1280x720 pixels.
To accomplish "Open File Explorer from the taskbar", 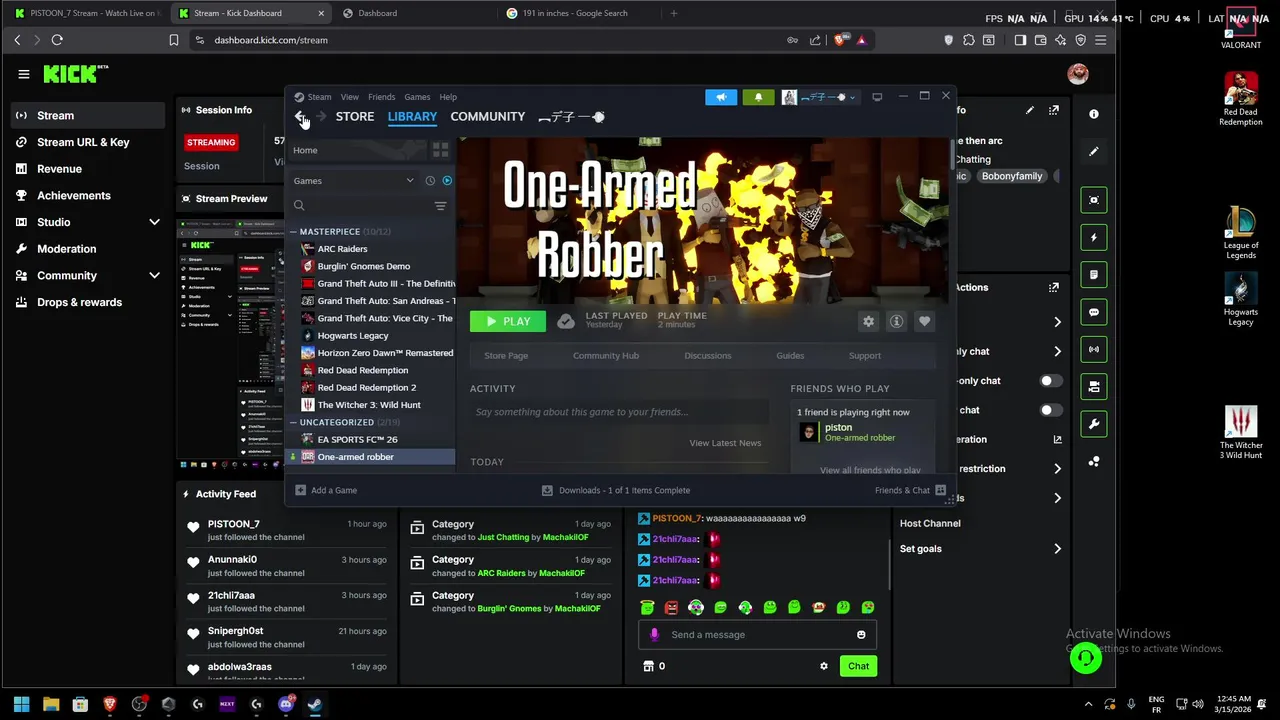I will coord(51,704).
